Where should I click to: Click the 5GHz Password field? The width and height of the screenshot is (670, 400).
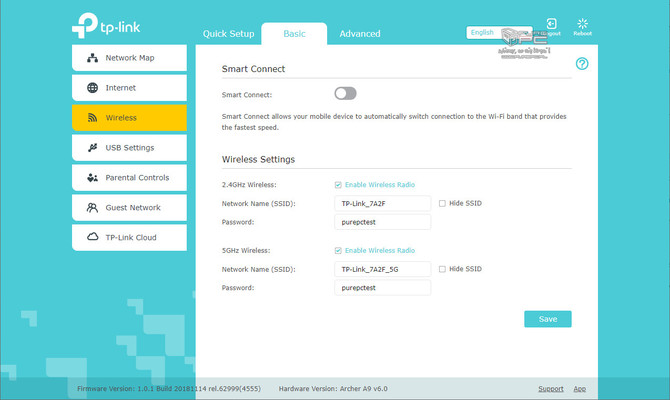(x=382, y=288)
